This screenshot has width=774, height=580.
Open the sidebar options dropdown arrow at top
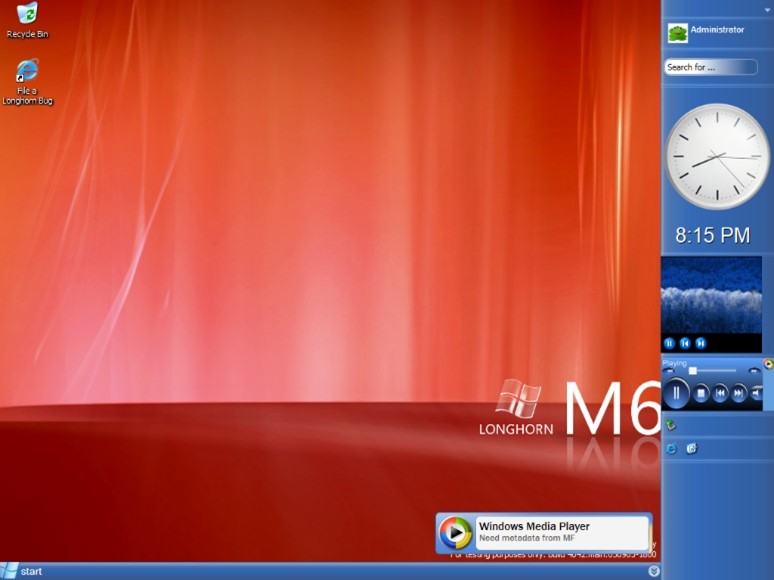tap(767, 10)
